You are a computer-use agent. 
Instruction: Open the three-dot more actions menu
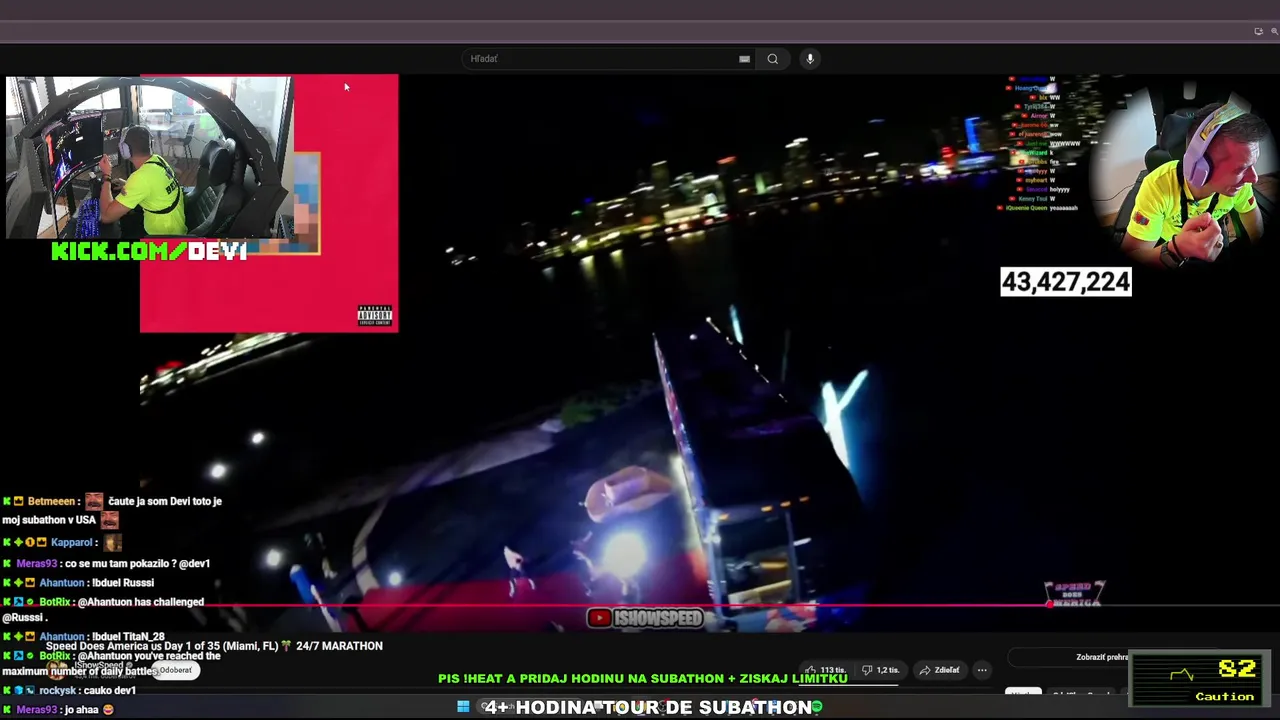(x=982, y=670)
